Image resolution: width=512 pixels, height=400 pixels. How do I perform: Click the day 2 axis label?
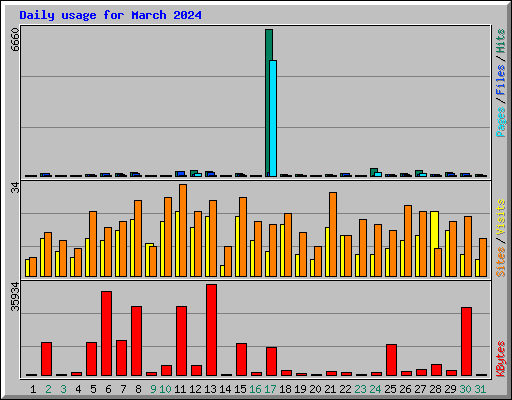click(48, 389)
